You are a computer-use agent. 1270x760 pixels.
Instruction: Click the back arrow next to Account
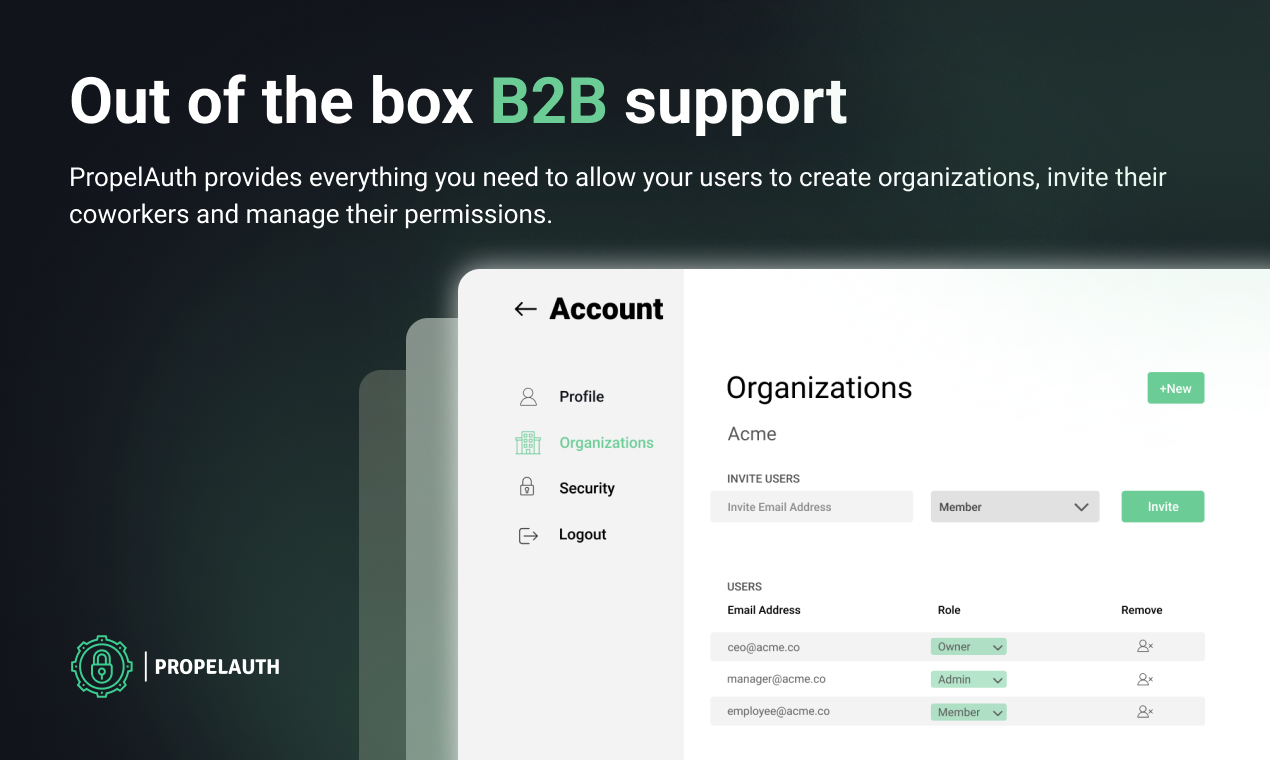[525, 310]
